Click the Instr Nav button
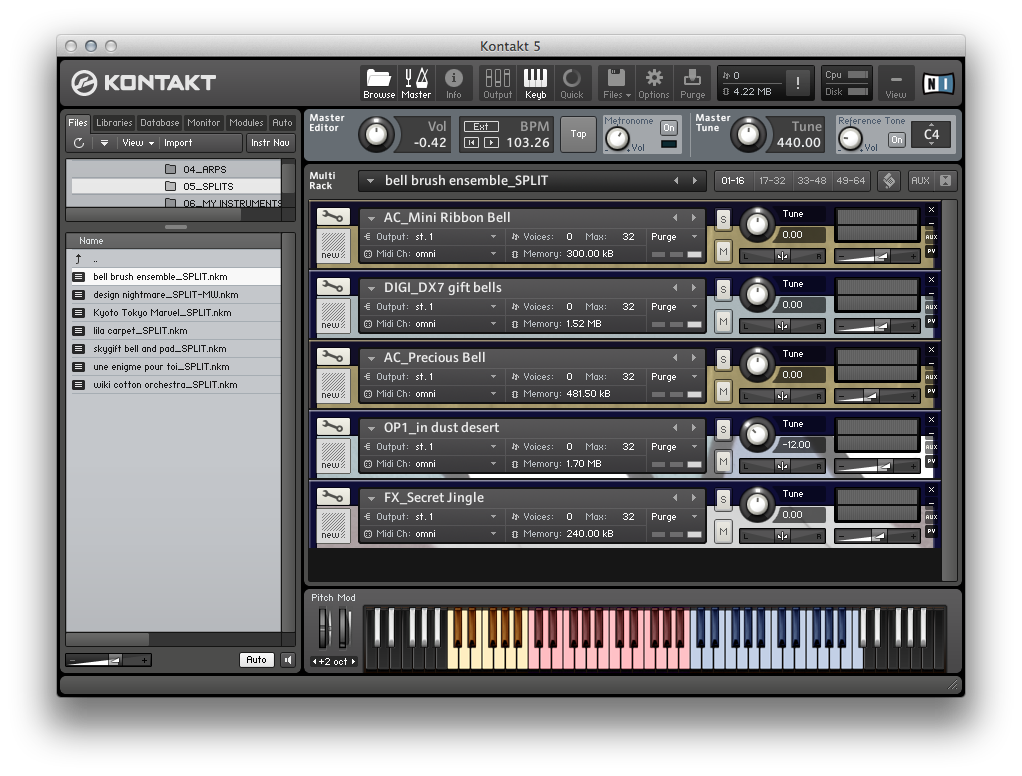 (x=270, y=143)
